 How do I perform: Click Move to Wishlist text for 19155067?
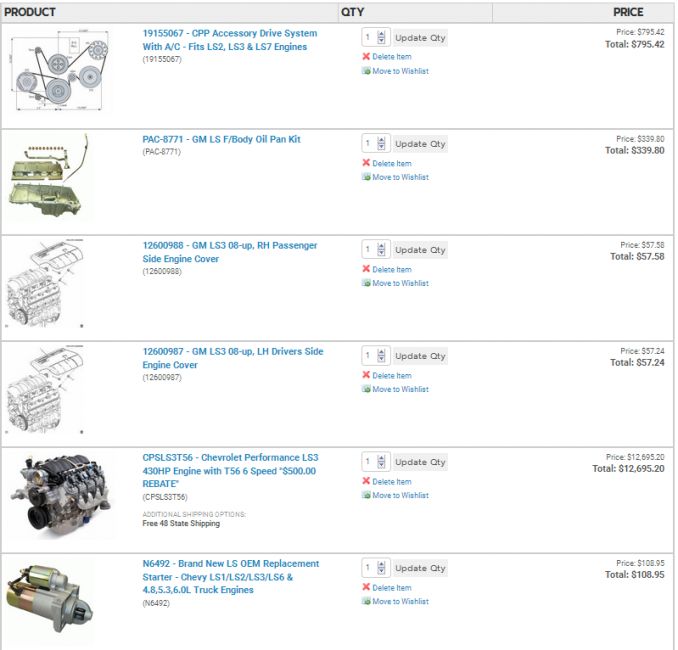400,71
